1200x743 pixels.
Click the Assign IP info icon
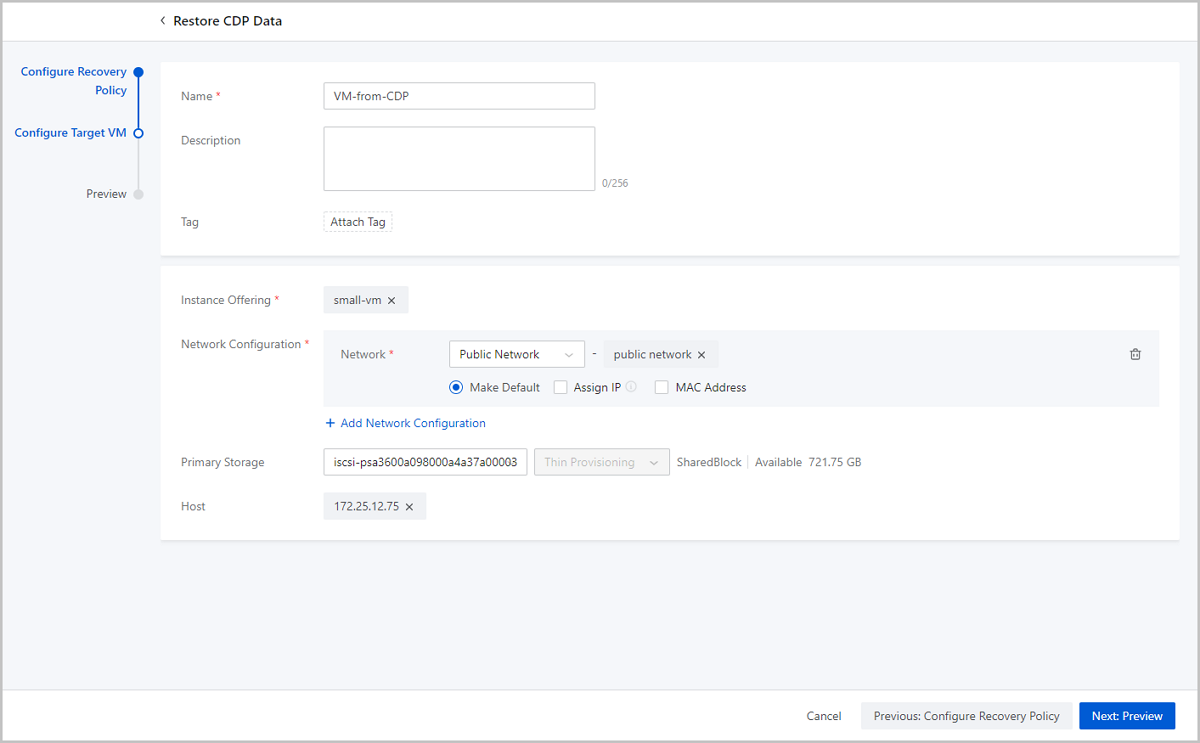click(x=631, y=388)
